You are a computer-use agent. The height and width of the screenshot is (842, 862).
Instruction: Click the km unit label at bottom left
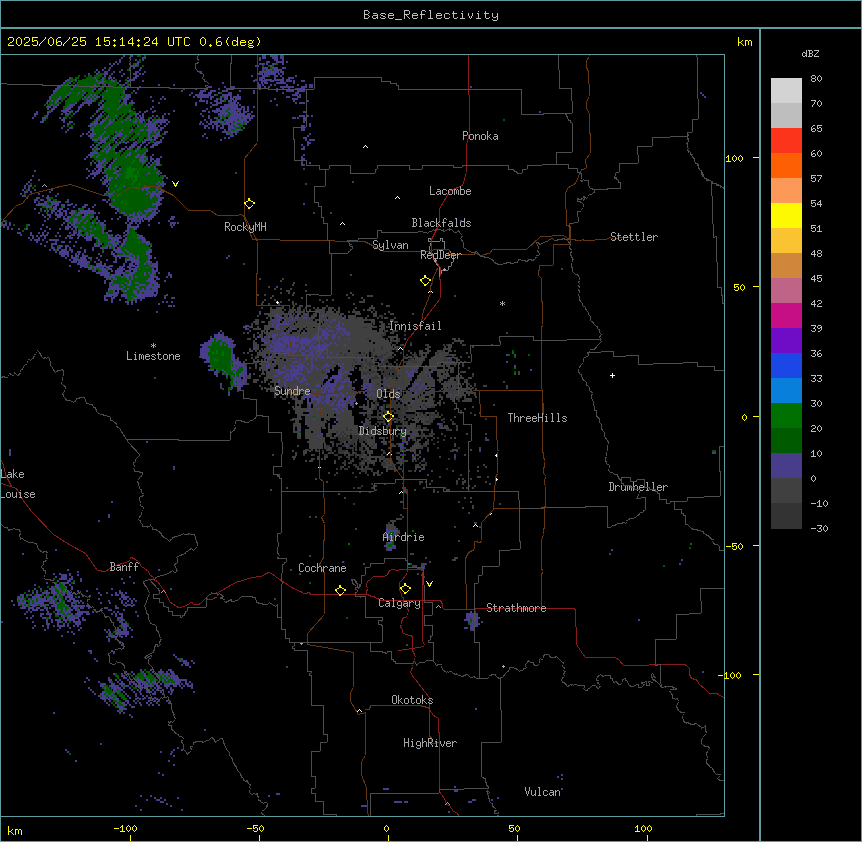(15, 830)
